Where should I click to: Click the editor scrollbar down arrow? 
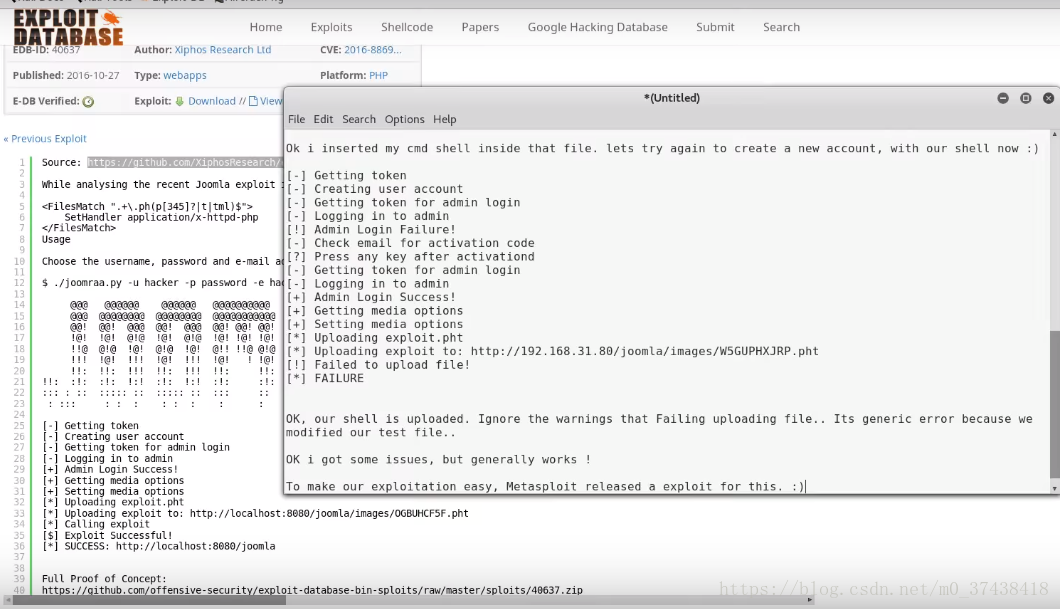(x=1054, y=488)
